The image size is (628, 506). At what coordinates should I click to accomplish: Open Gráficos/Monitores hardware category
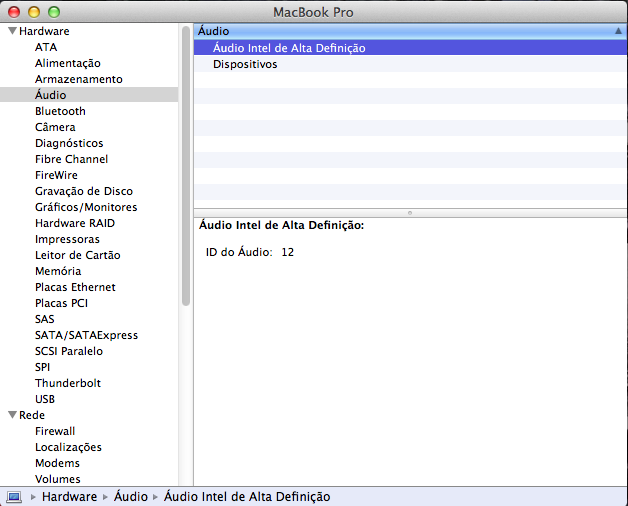tap(86, 207)
